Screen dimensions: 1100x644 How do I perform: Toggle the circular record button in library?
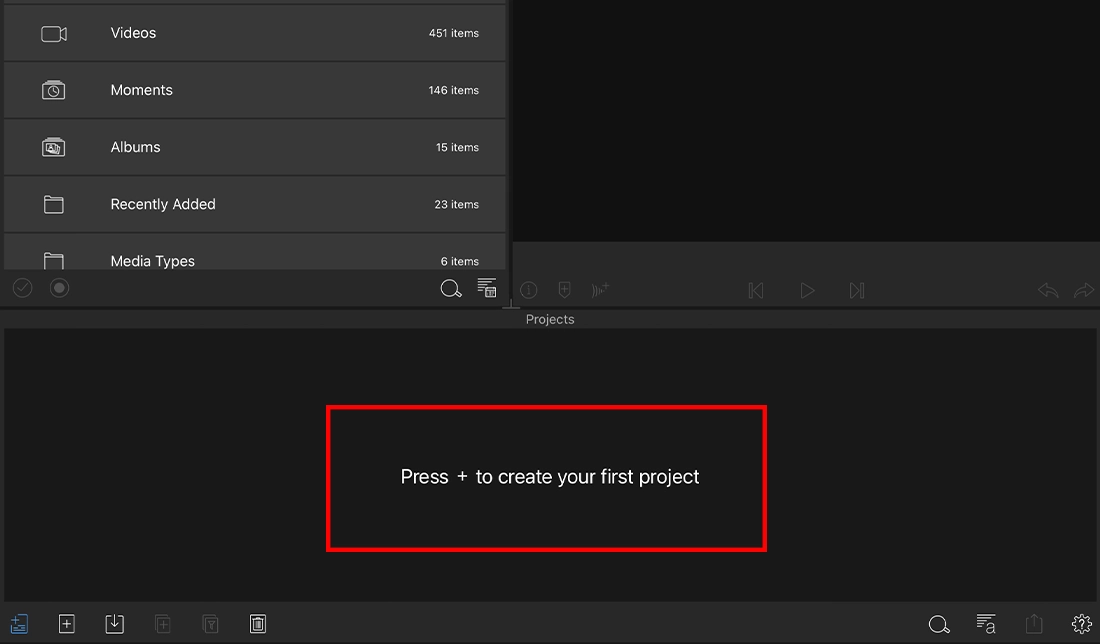pyautogui.click(x=60, y=288)
